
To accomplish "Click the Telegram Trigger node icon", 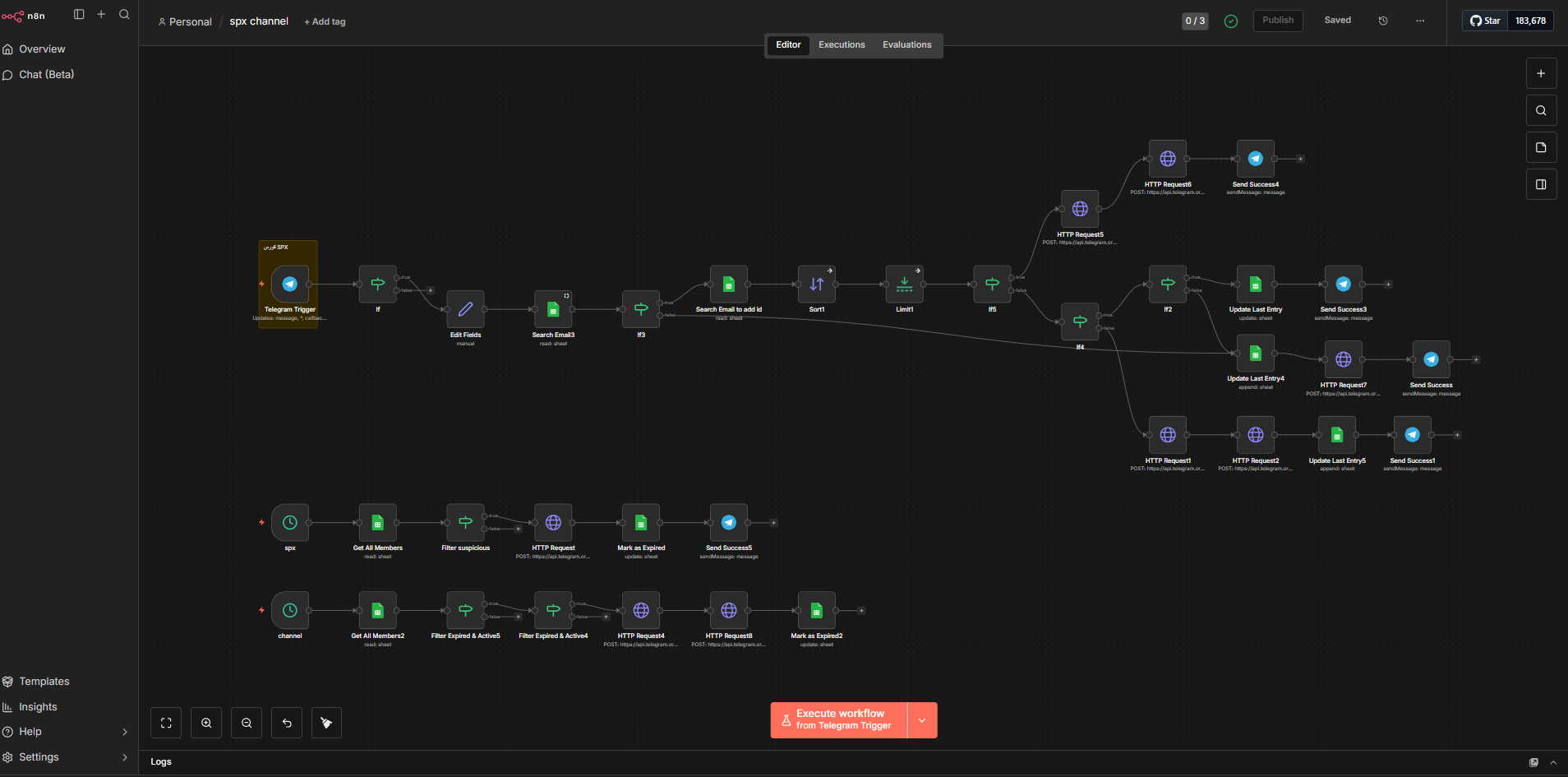I will pos(289,284).
